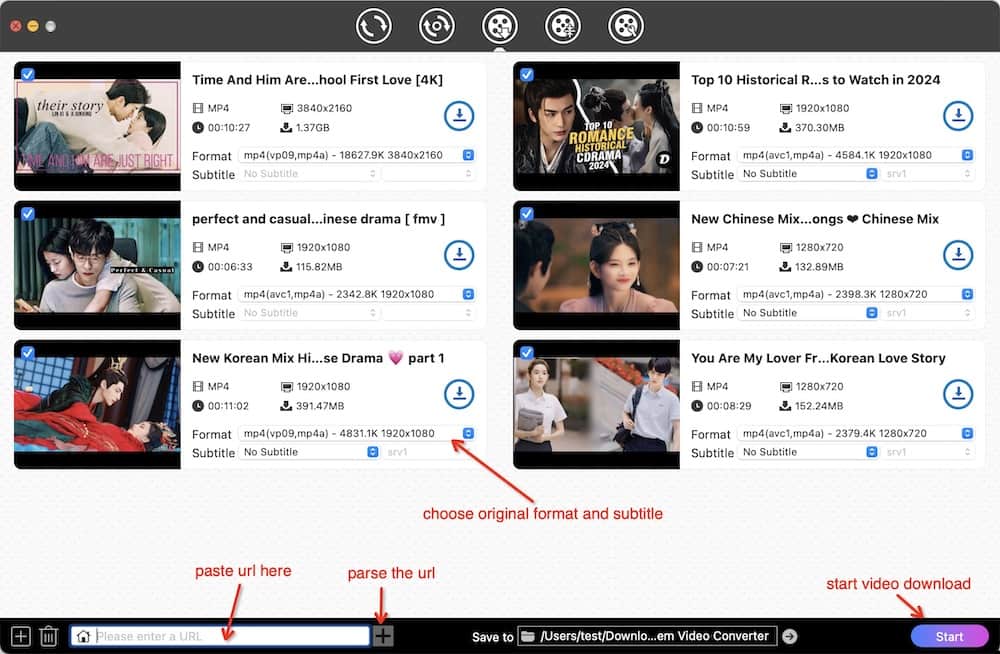Click the home icon inside the URL field

click(x=84, y=635)
